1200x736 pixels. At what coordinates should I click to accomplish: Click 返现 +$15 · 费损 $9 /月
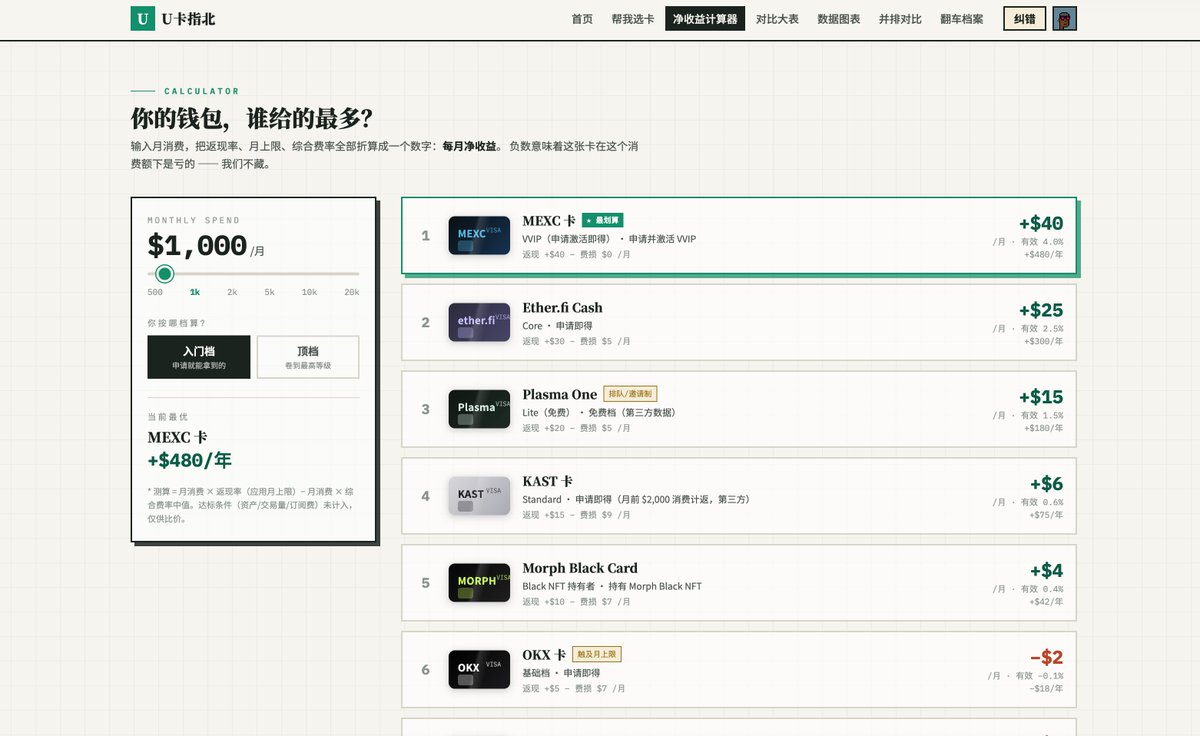point(577,515)
